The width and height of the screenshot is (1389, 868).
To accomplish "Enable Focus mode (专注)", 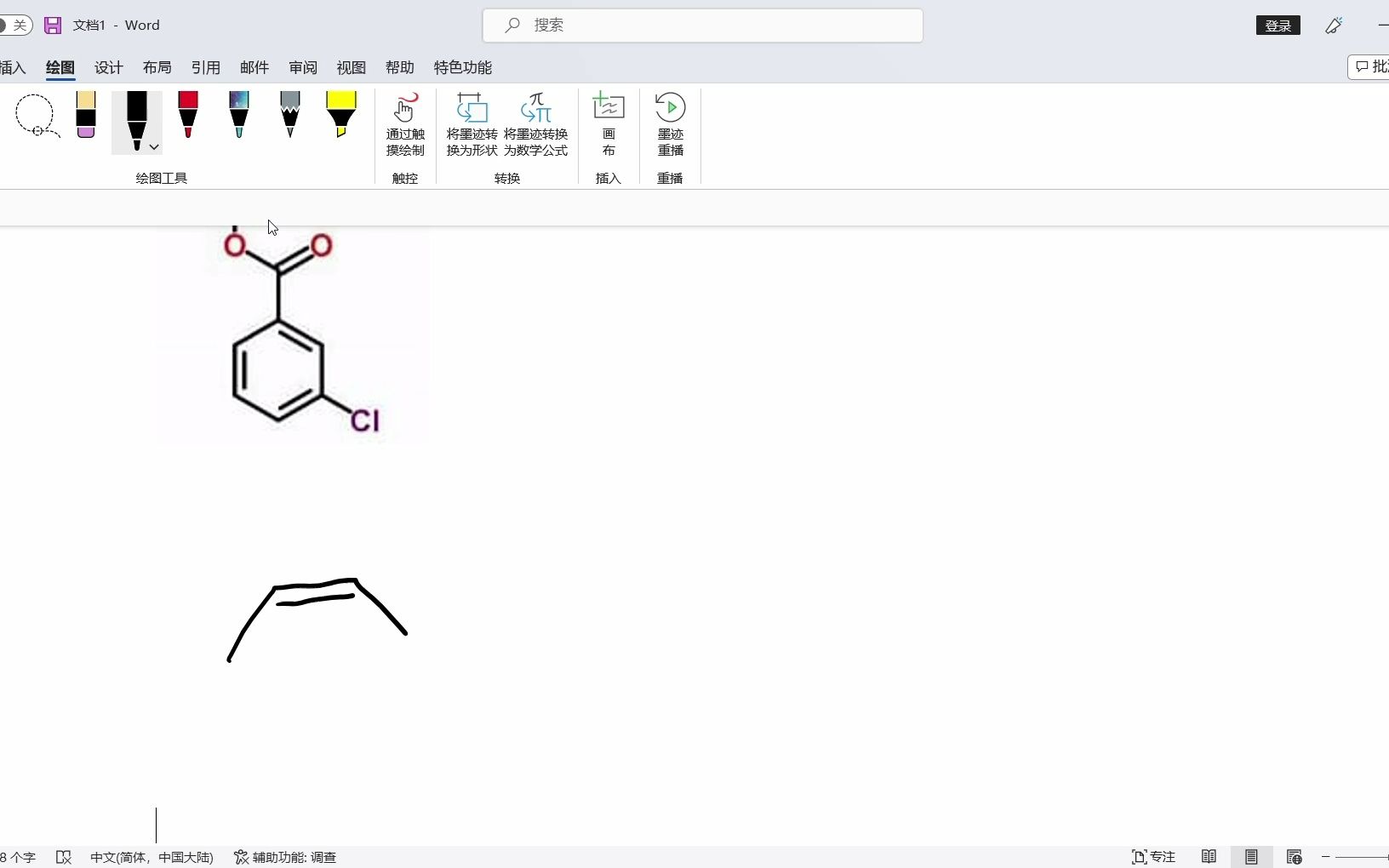I will [1153, 857].
